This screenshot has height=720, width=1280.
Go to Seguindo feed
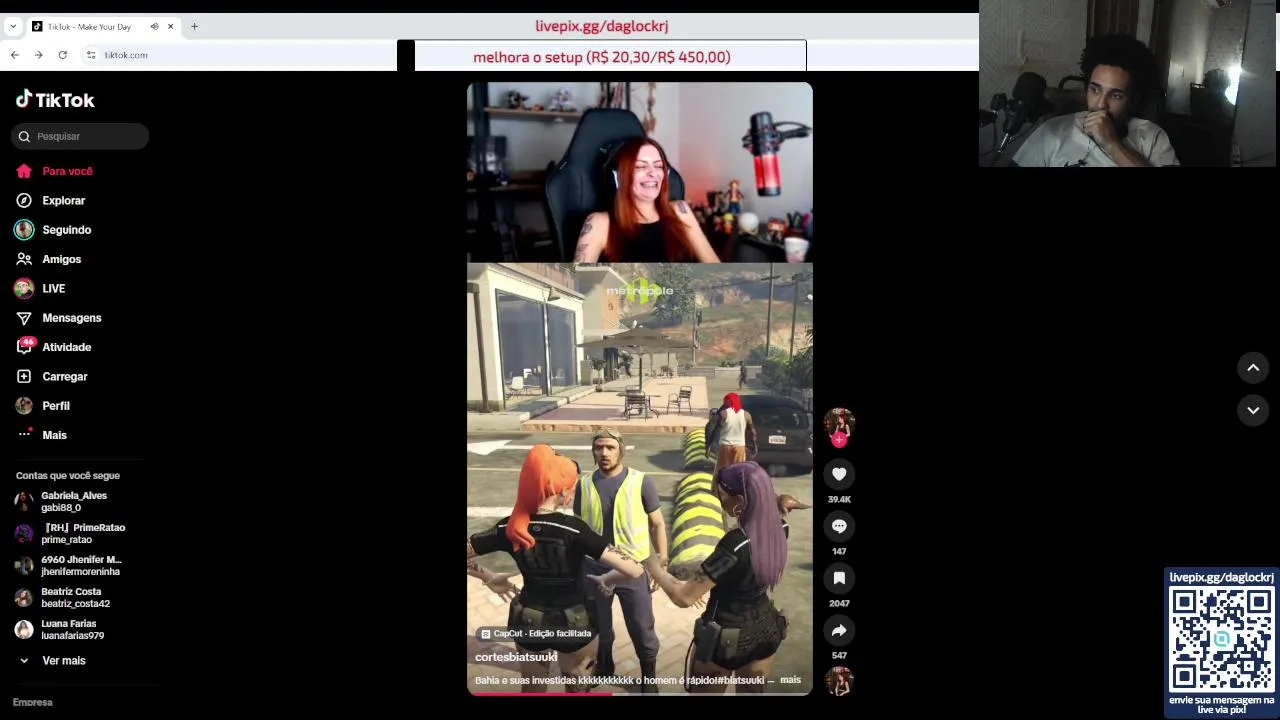[x=54, y=230]
